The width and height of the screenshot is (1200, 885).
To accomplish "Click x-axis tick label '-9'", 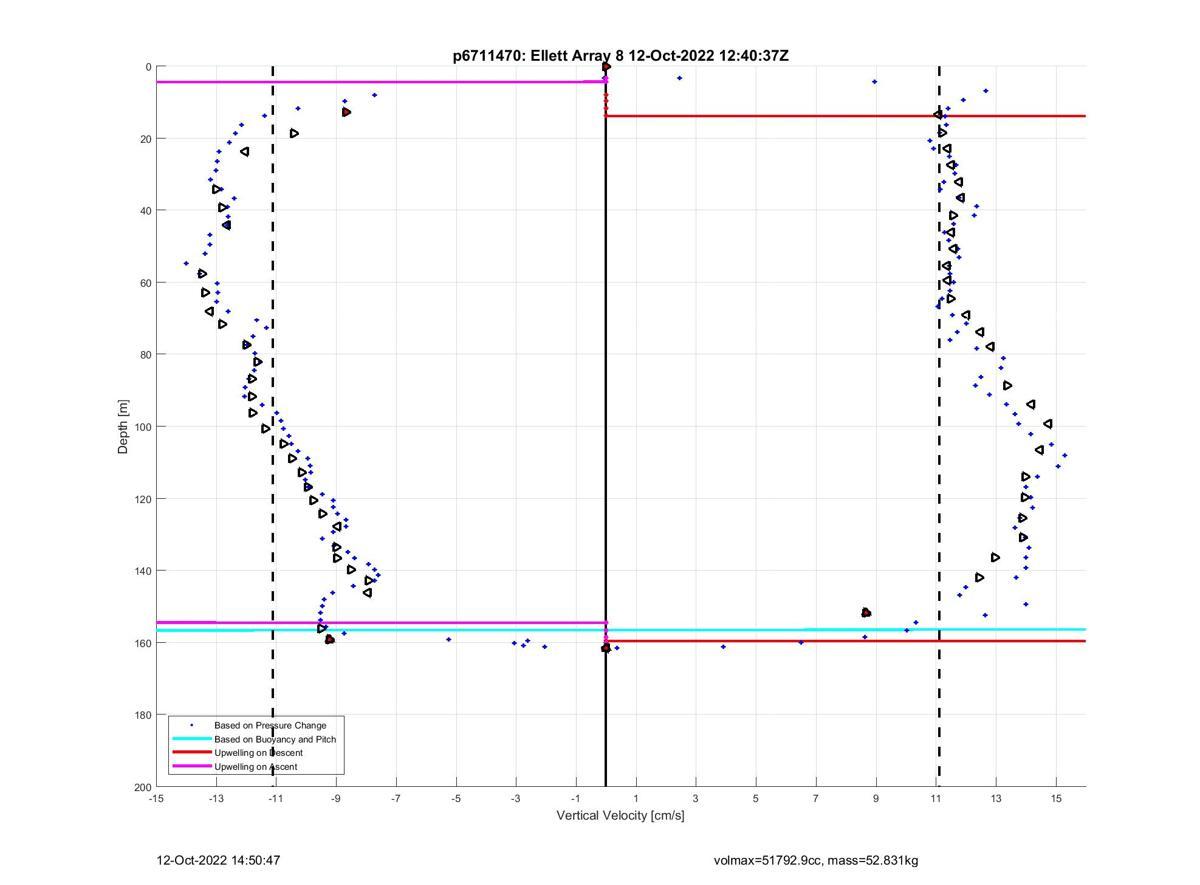I will pos(336,798).
